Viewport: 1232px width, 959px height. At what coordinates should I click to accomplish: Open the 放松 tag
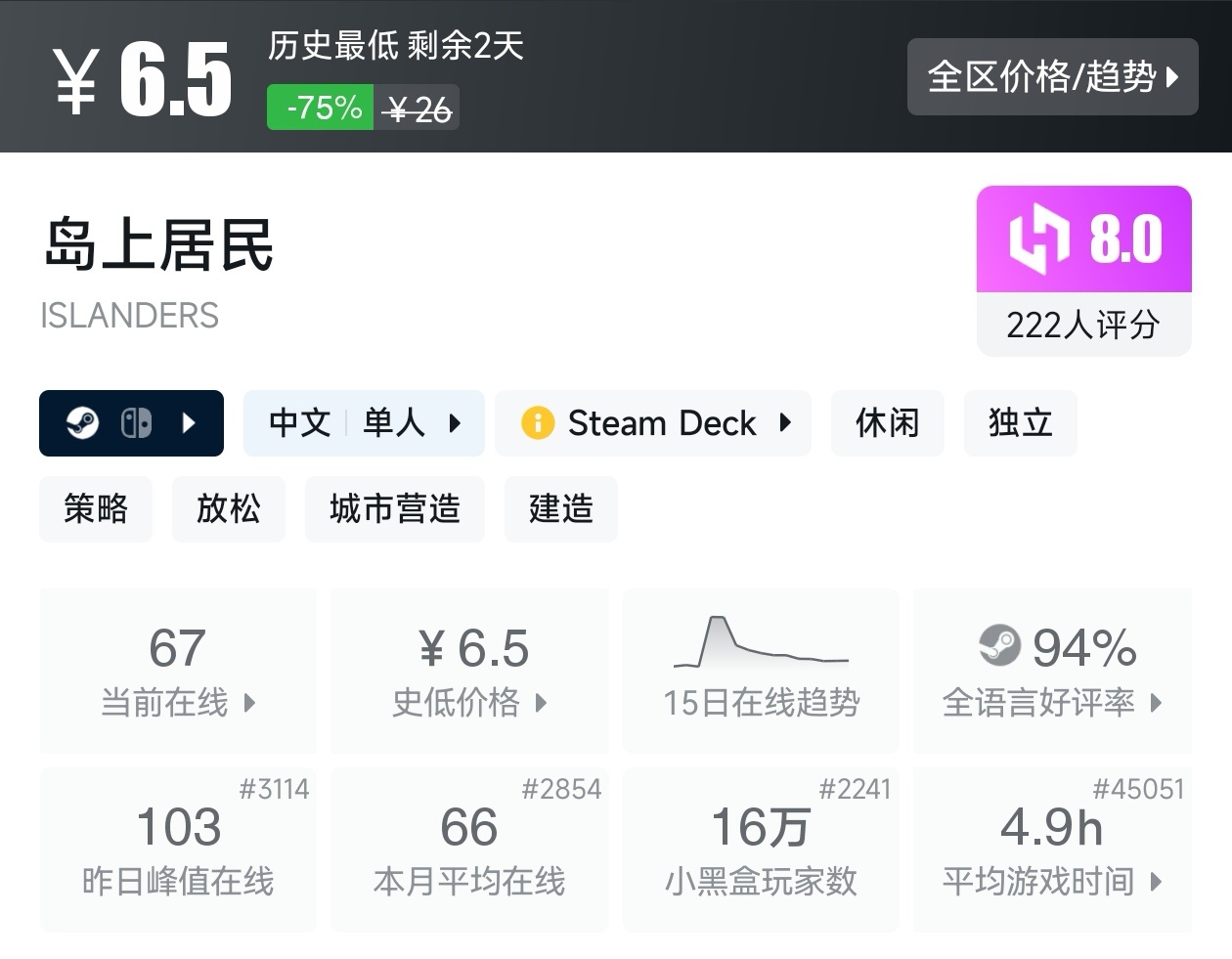coord(229,509)
